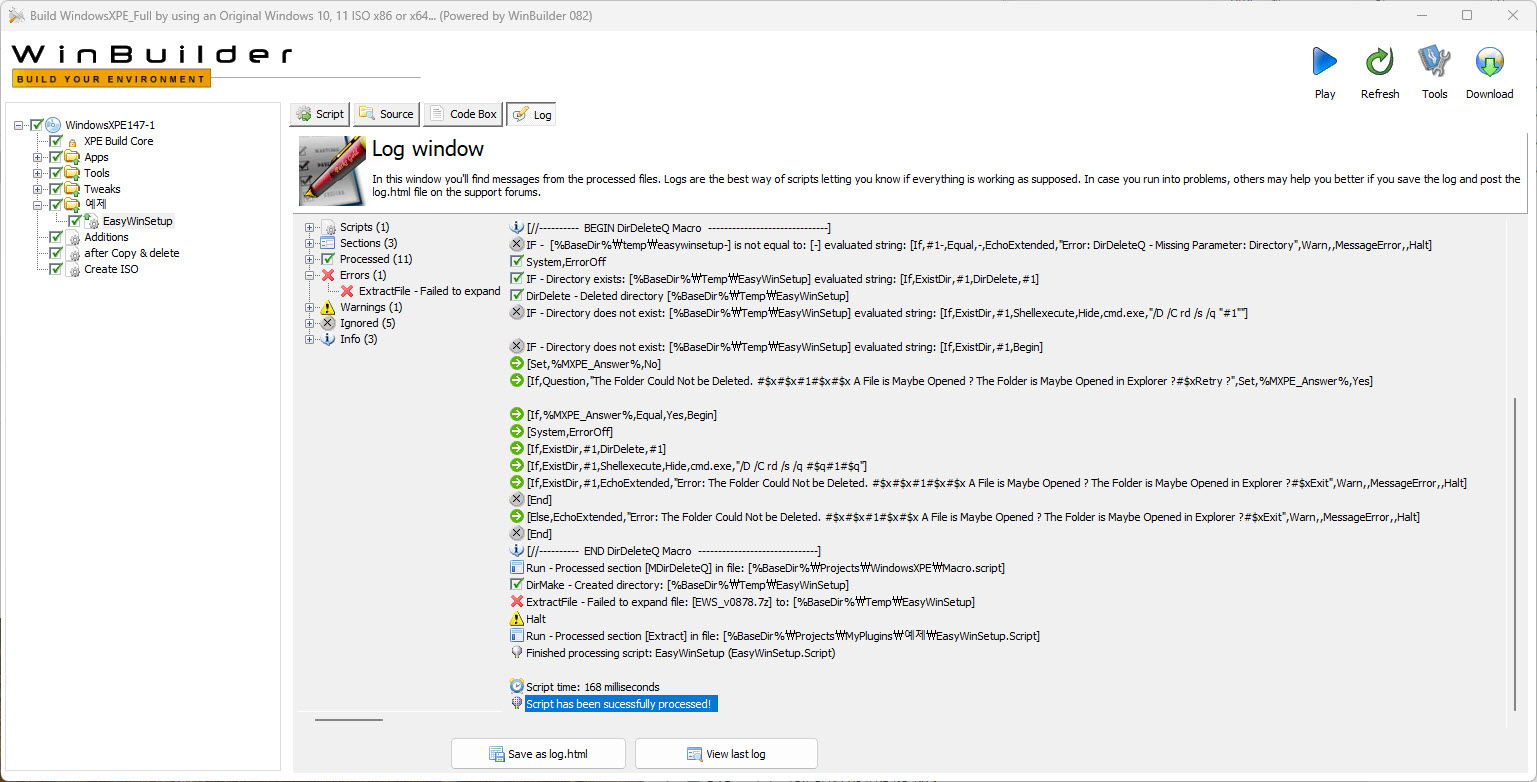Click the 예제 folder icon
1537x782 pixels.
click(72, 205)
